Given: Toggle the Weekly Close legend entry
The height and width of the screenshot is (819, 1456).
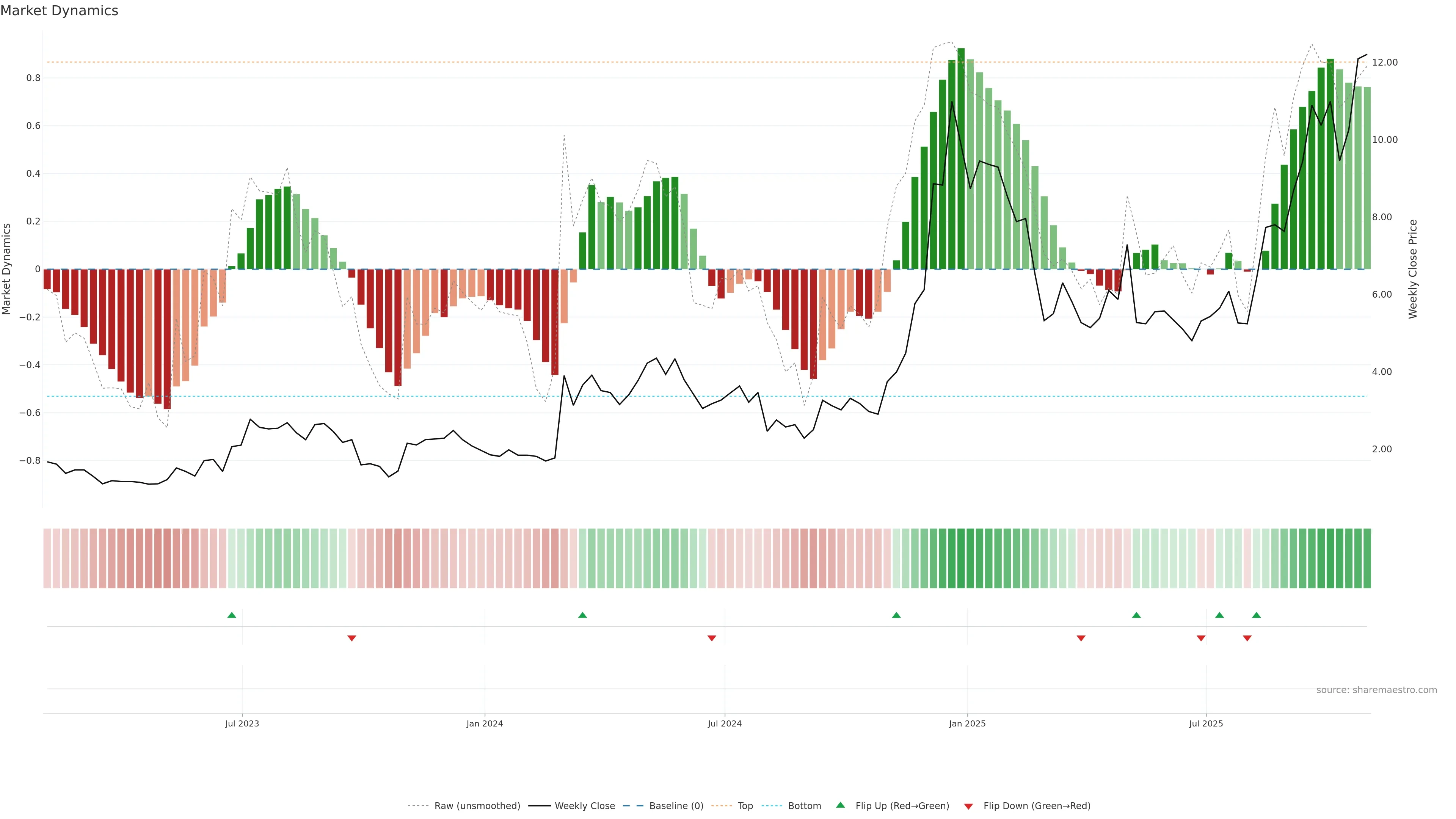Looking at the screenshot, I should [x=584, y=806].
